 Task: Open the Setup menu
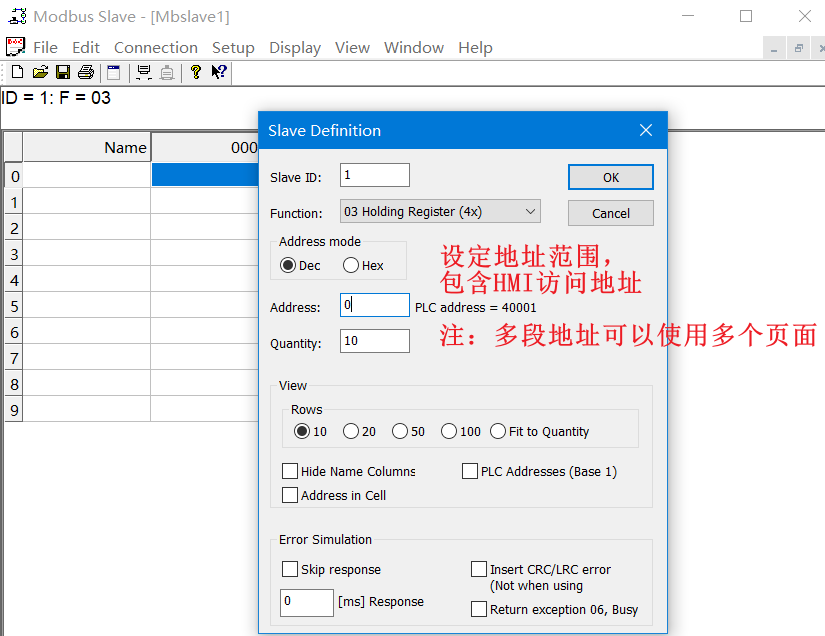233,47
